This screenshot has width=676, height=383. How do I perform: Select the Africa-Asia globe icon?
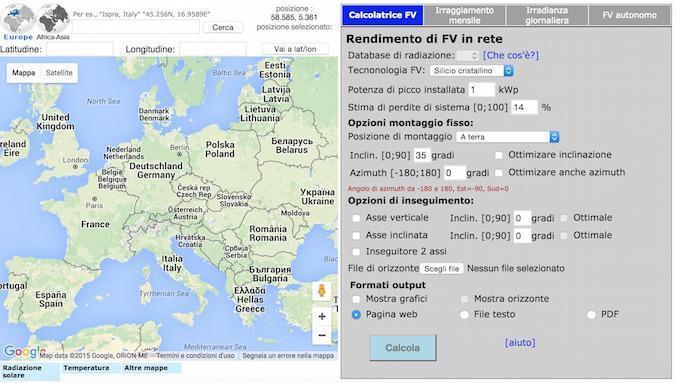(53, 18)
